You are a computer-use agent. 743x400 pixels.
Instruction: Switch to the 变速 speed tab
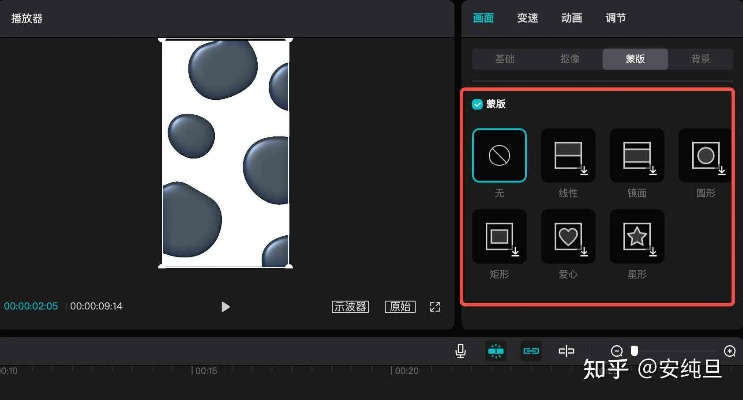(527, 18)
